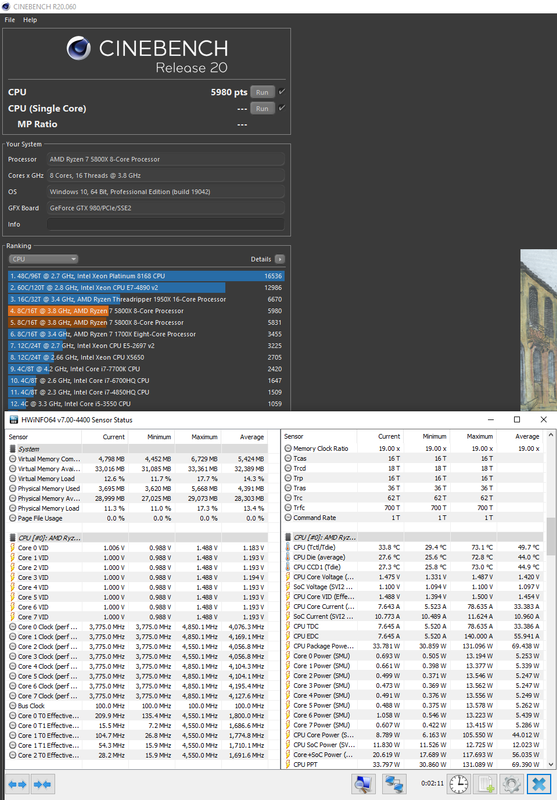This screenshot has height=800, width=557.
Task: Click the left pane Sensor column header
Action: (x=44, y=437)
